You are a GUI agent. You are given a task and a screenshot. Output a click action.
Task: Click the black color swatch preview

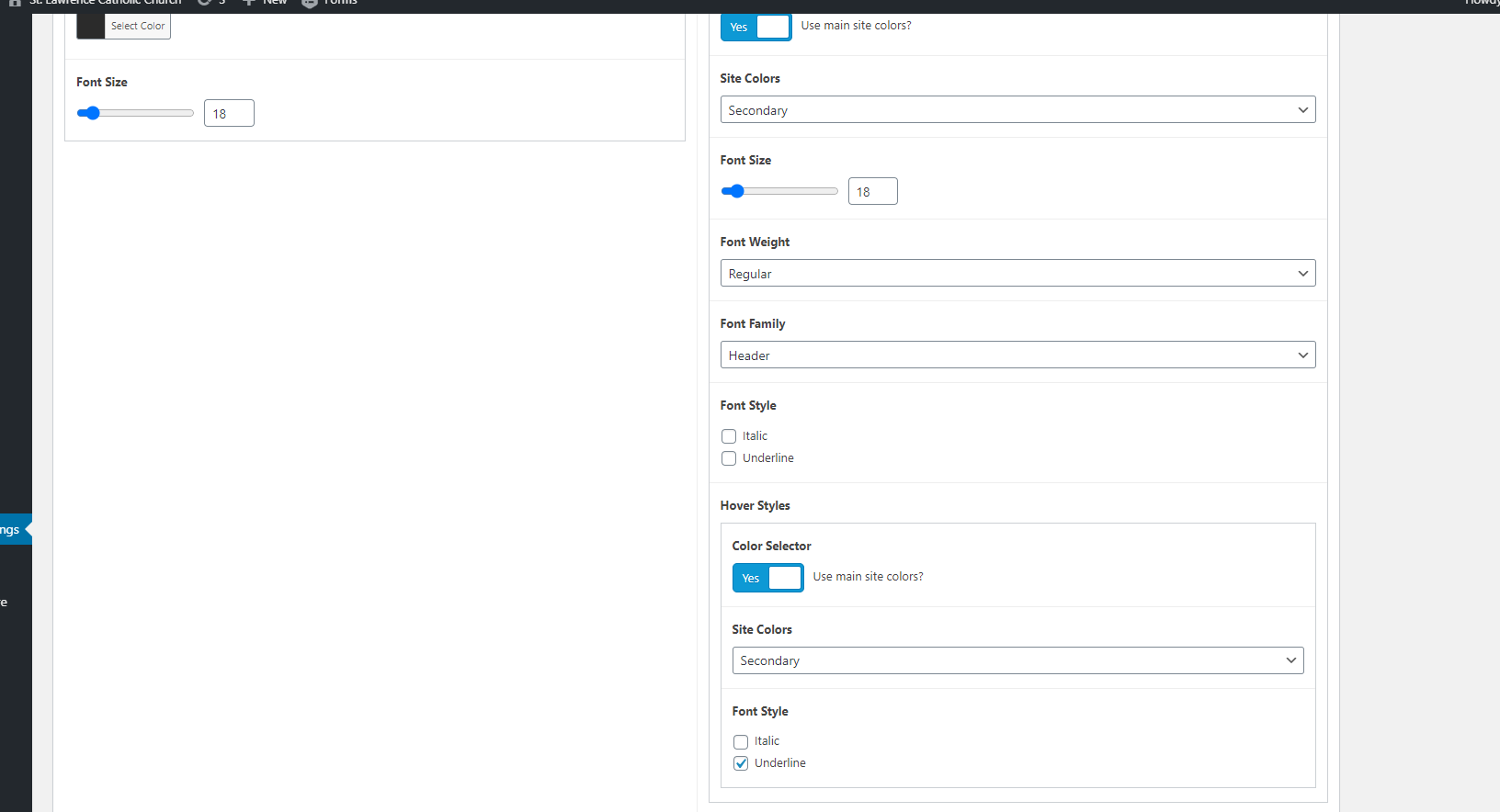pyautogui.click(x=90, y=26)
